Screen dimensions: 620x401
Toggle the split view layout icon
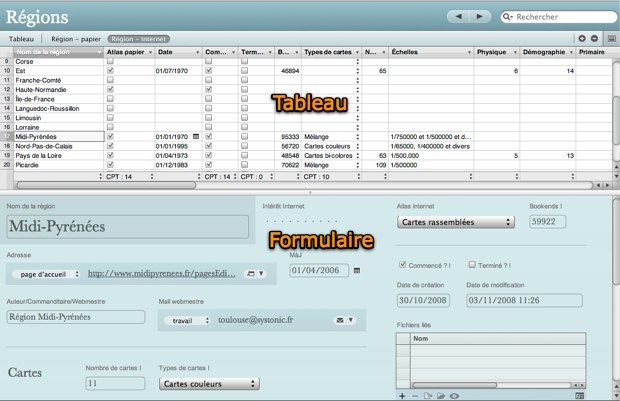click(x=612, y=38)
